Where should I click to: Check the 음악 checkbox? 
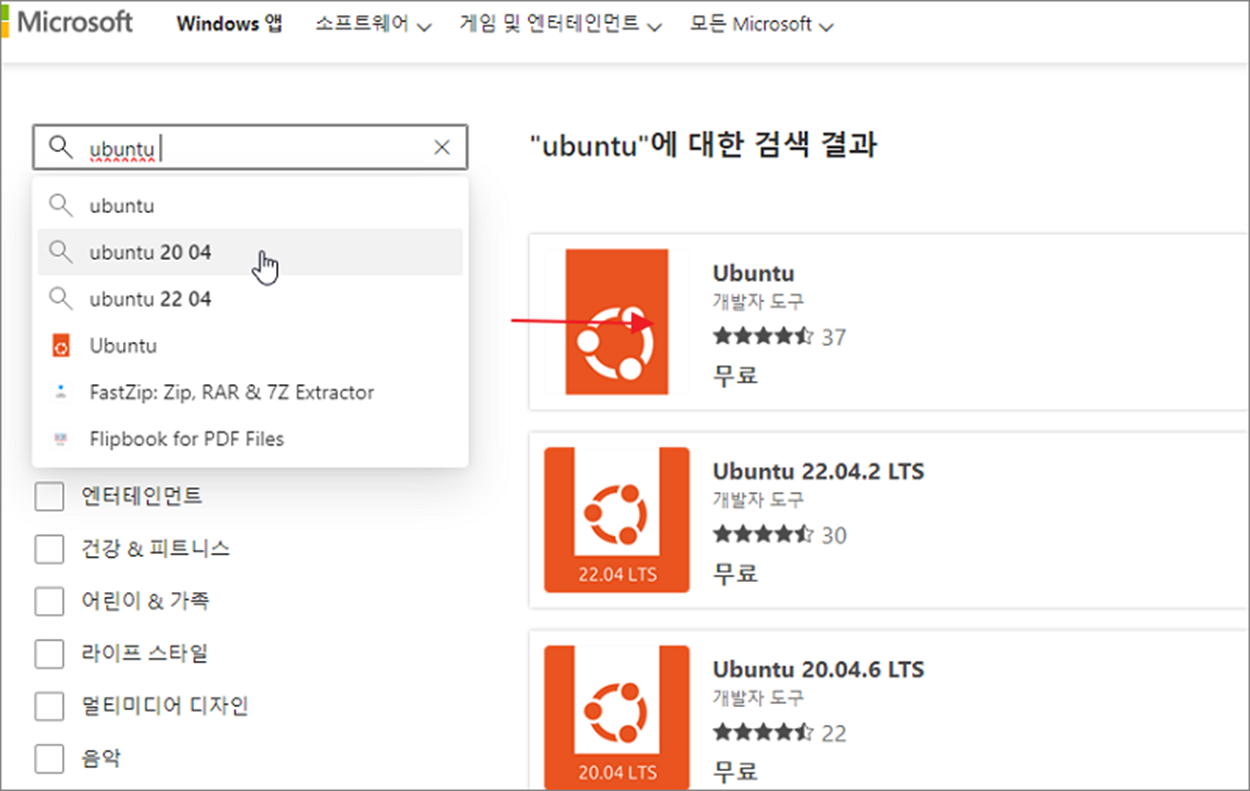[x=49, y=759]
